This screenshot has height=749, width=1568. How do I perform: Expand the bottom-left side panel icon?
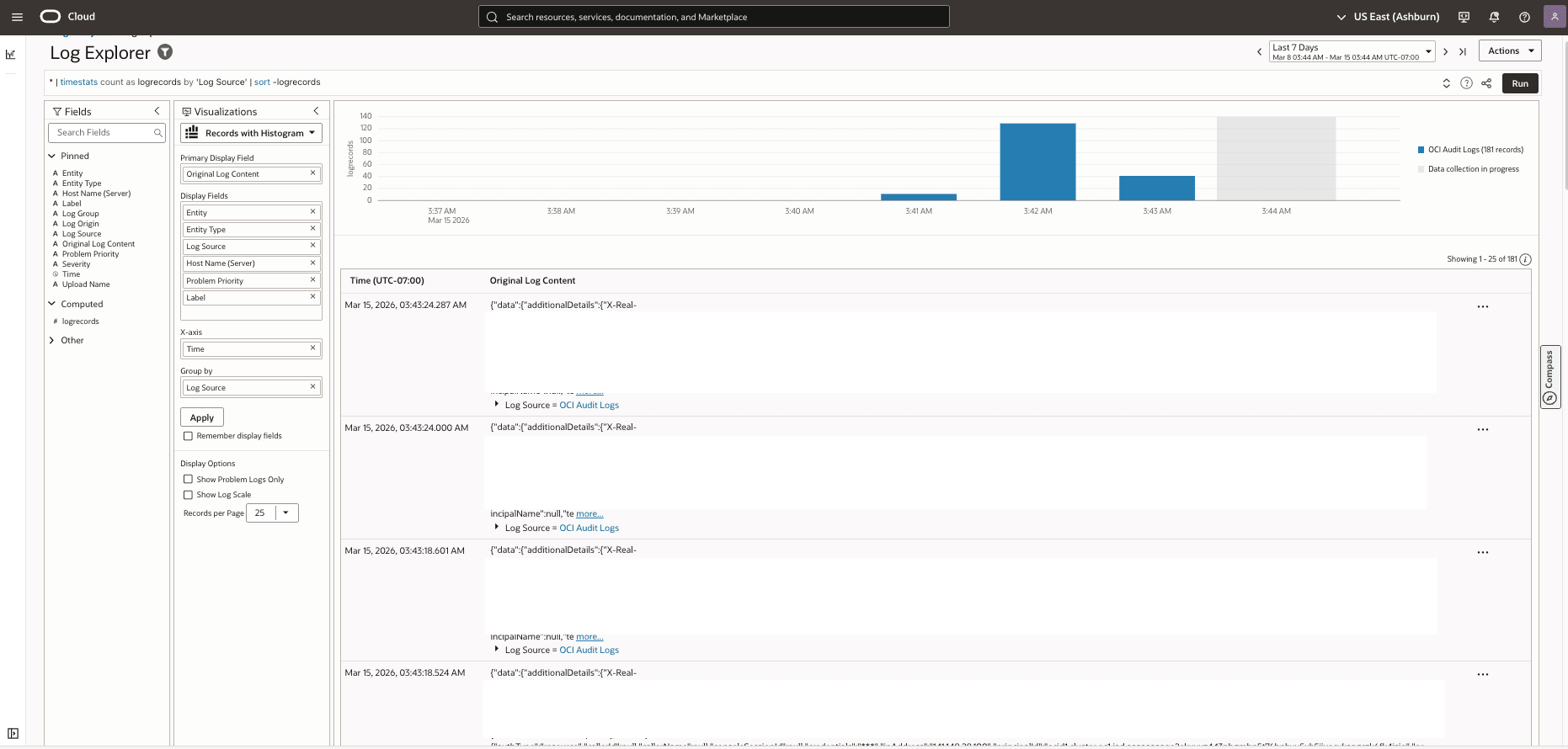point(13,733)
